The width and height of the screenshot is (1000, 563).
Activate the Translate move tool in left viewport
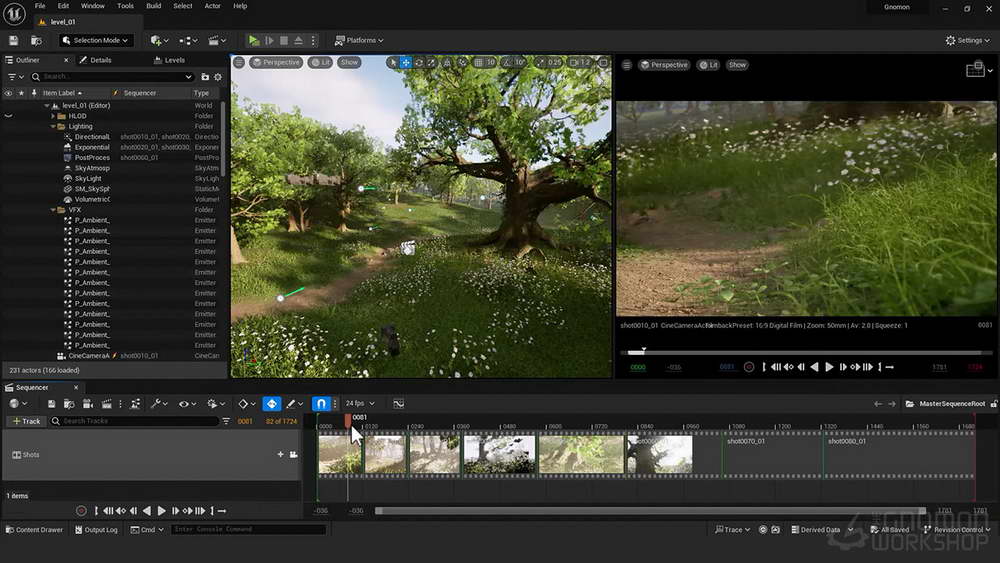click(x=406, y=62)
